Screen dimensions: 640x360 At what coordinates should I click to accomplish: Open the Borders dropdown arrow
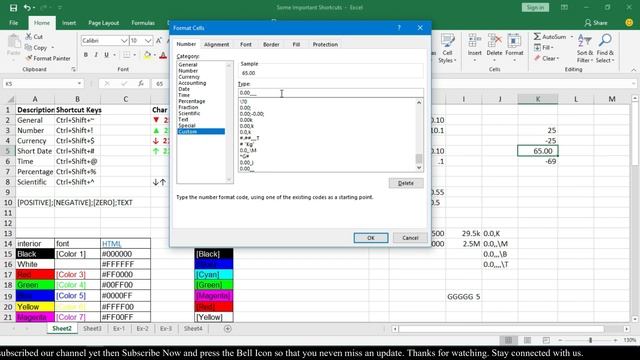[135, 55]
